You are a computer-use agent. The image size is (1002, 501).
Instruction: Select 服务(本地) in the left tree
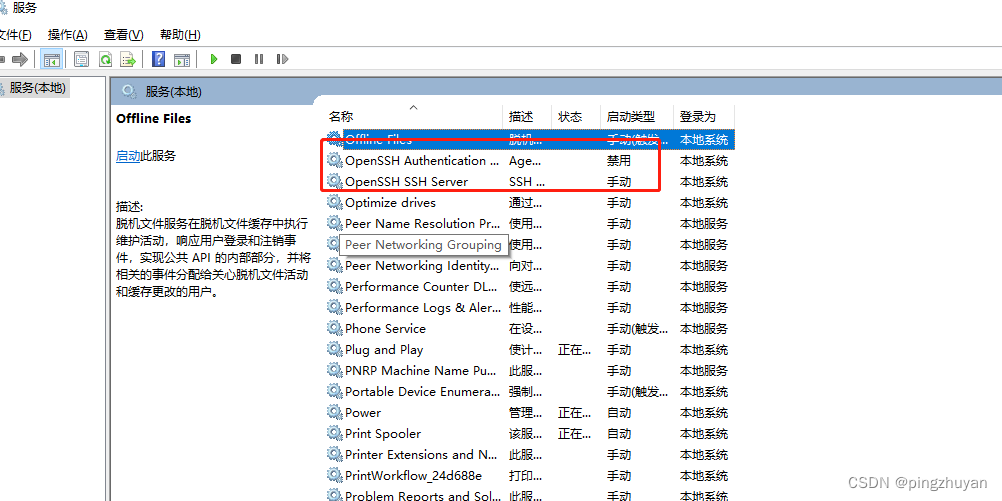37,88
